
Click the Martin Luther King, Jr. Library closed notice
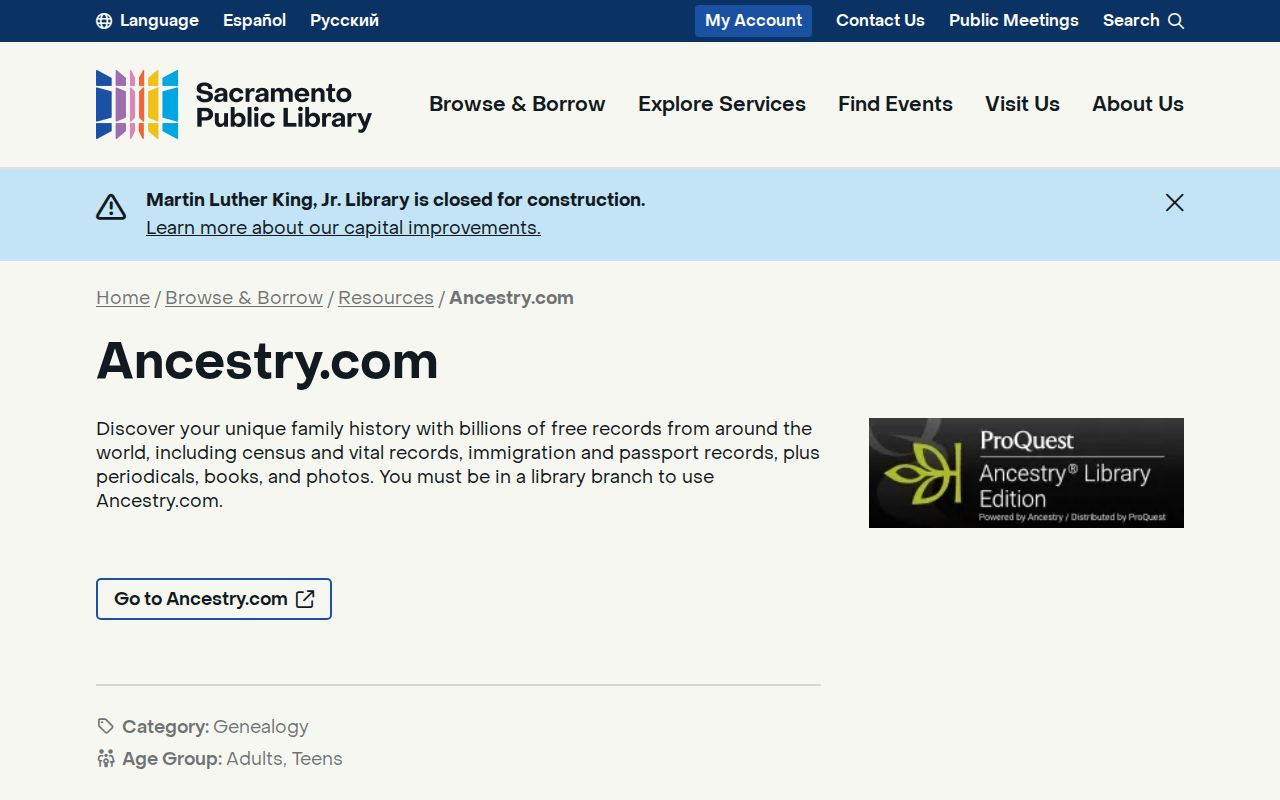[x=395, y=200]
